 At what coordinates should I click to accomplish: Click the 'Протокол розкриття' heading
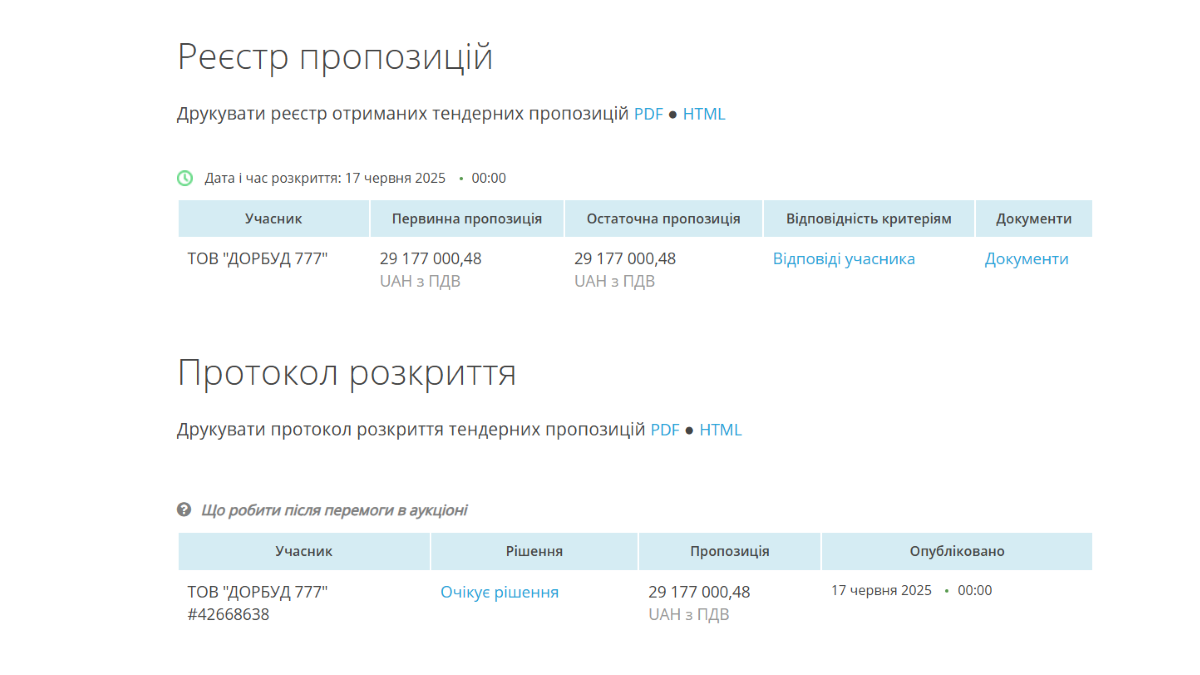[346, 373]
